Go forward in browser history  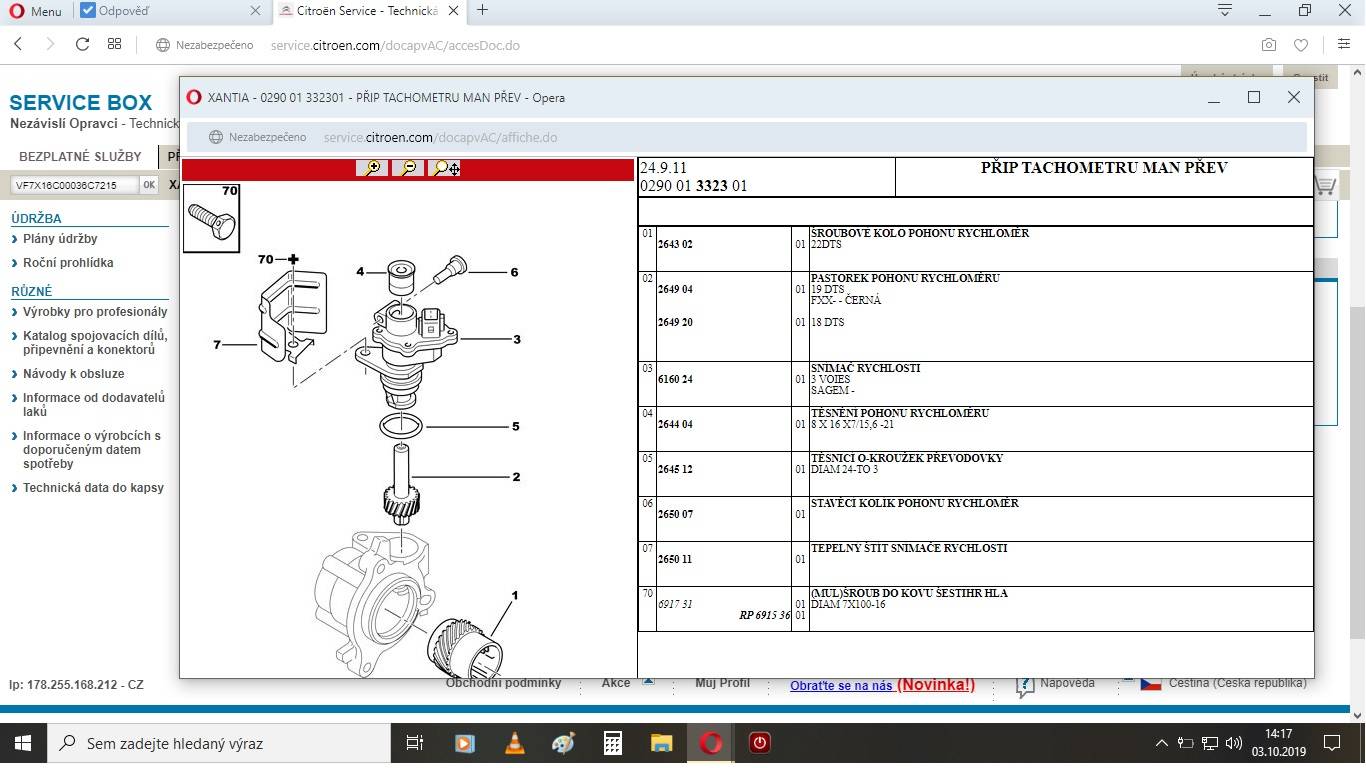point(50,44)
